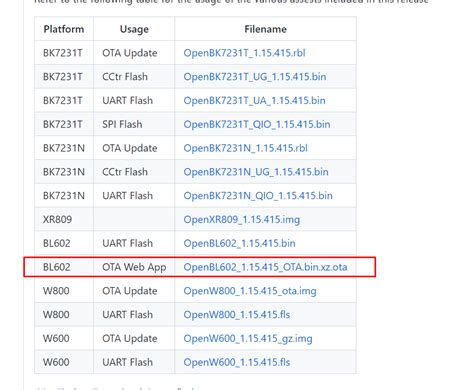The image size is (474, 390).
Task: Download OpenW800_1.15.415.fls
Action: 237,315
